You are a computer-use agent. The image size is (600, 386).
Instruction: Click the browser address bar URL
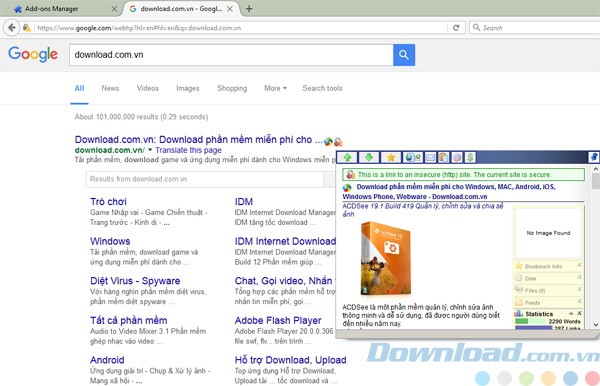click(241, 28)
